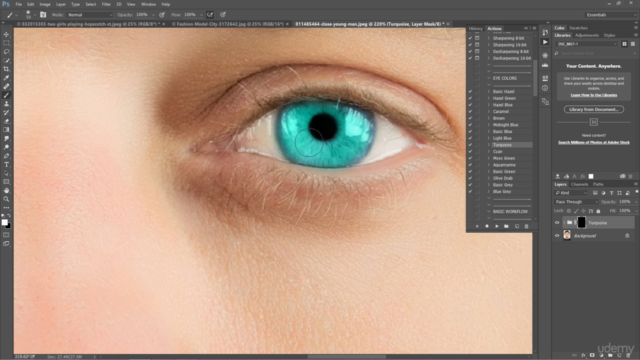Image resolution: width=640 pixels, height=360 pixels.
Task: Expand the Midnight Blue action
Action: [x=489, y=125]
